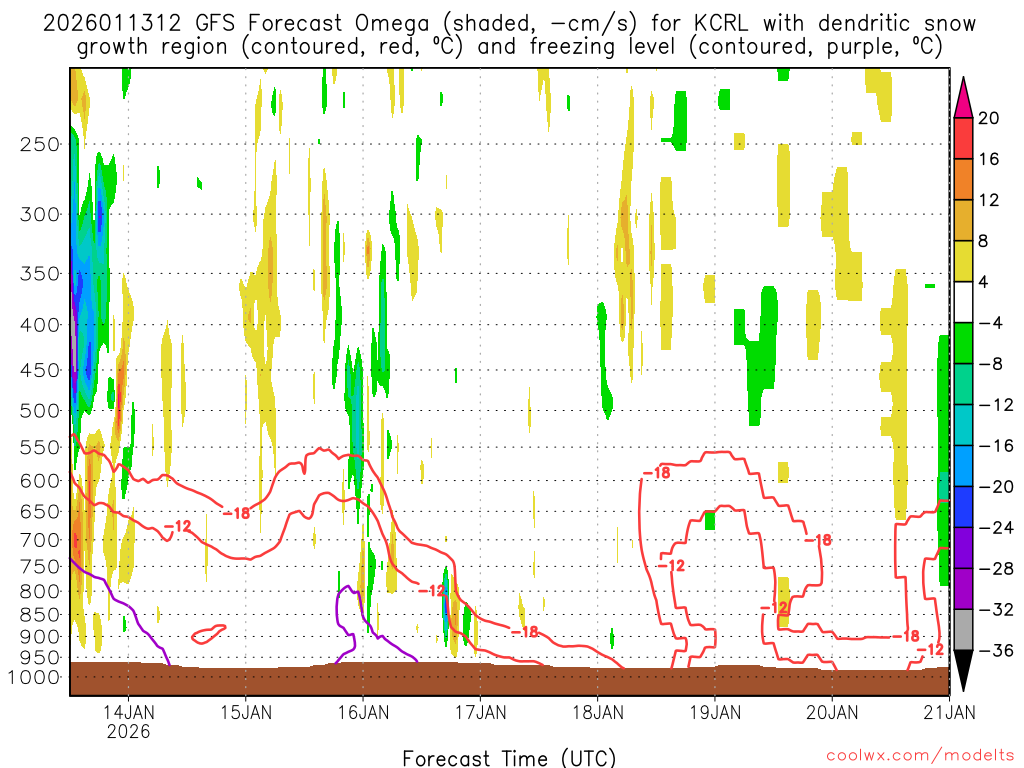The height and width of the screenshot is (768, 1024).
Task: Click the 650 pressure level label
Action: [x=40, y=511]
